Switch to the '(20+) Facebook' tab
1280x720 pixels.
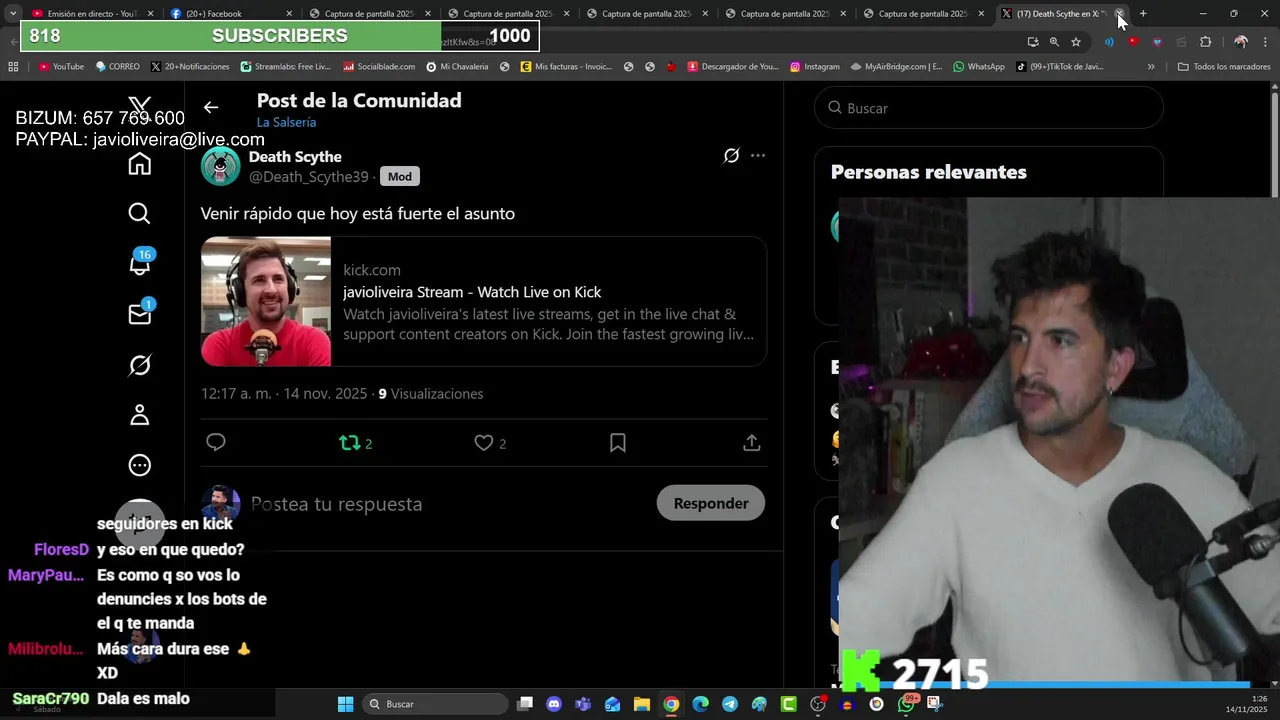230,14
